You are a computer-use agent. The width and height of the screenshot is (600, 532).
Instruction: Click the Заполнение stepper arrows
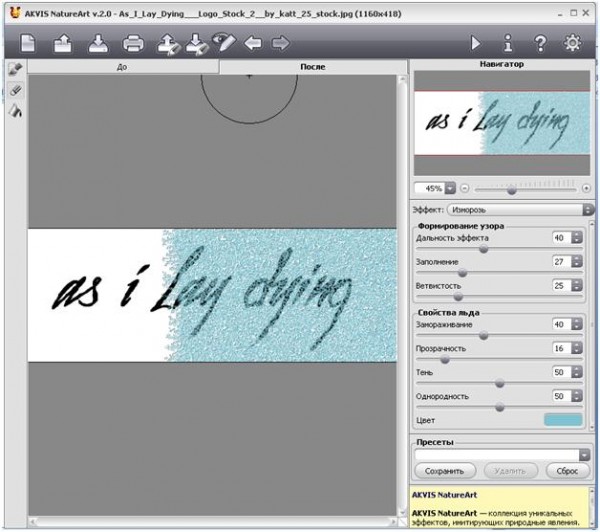(577, 261)
